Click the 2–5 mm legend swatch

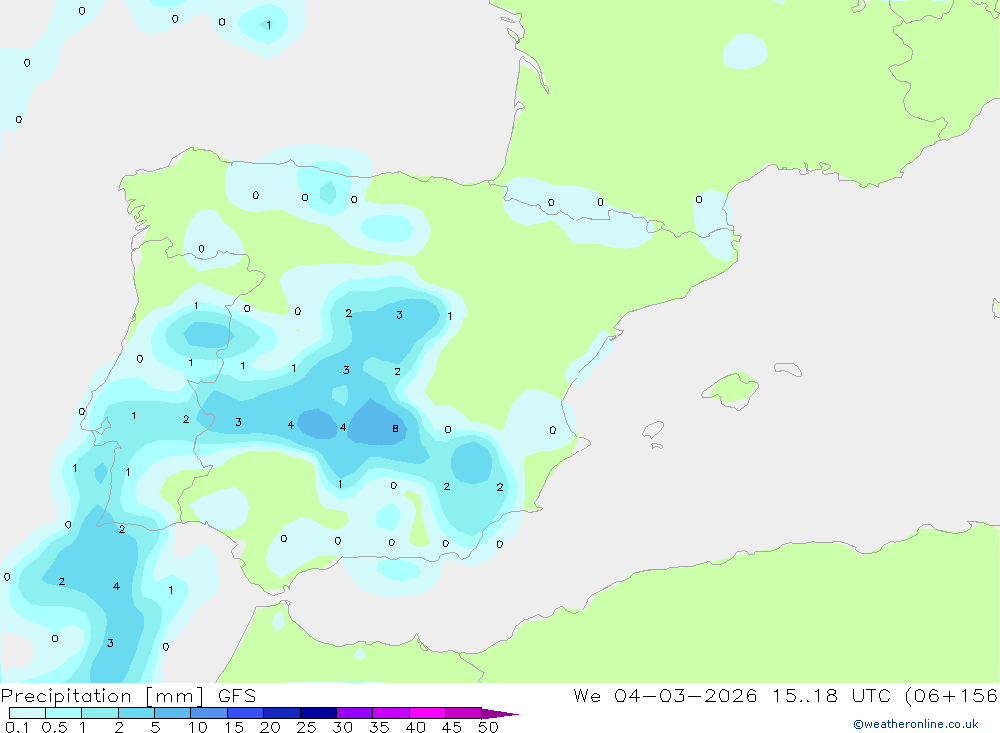(136, 713)
